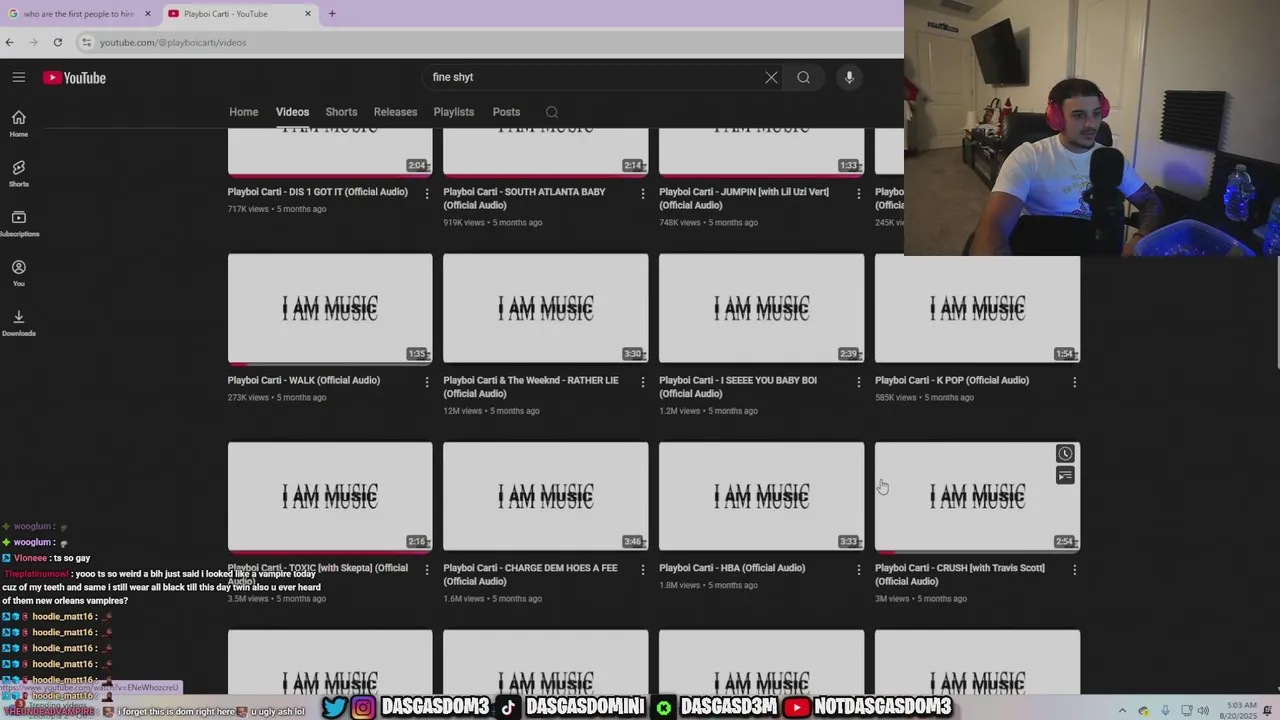Click the address bar URL

[173, 42]
